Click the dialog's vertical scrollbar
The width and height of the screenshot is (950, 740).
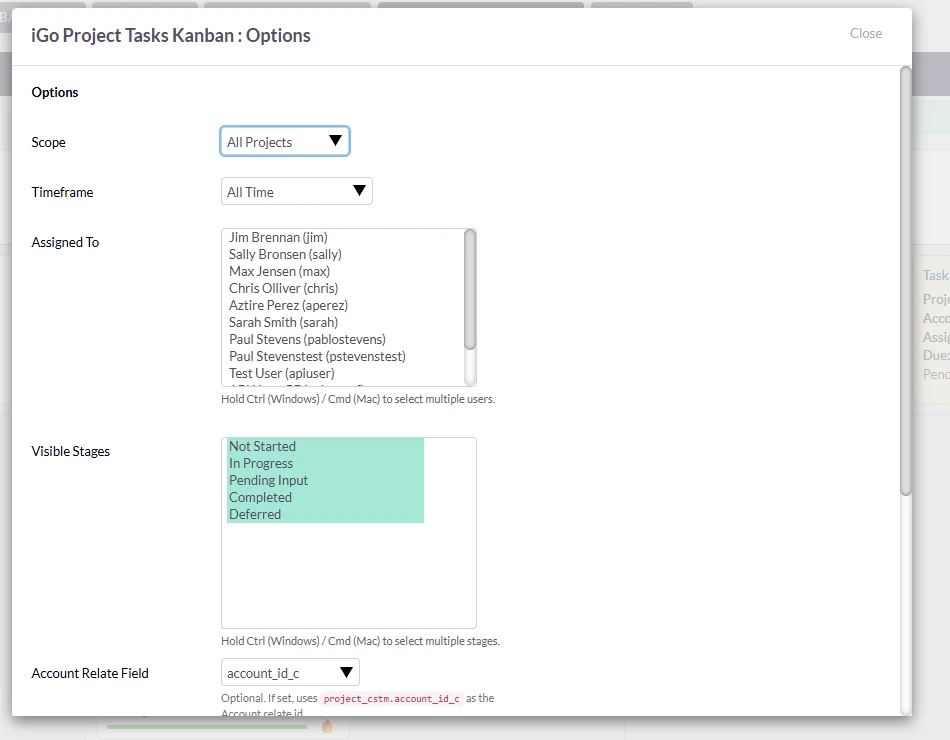pos(905,280)
